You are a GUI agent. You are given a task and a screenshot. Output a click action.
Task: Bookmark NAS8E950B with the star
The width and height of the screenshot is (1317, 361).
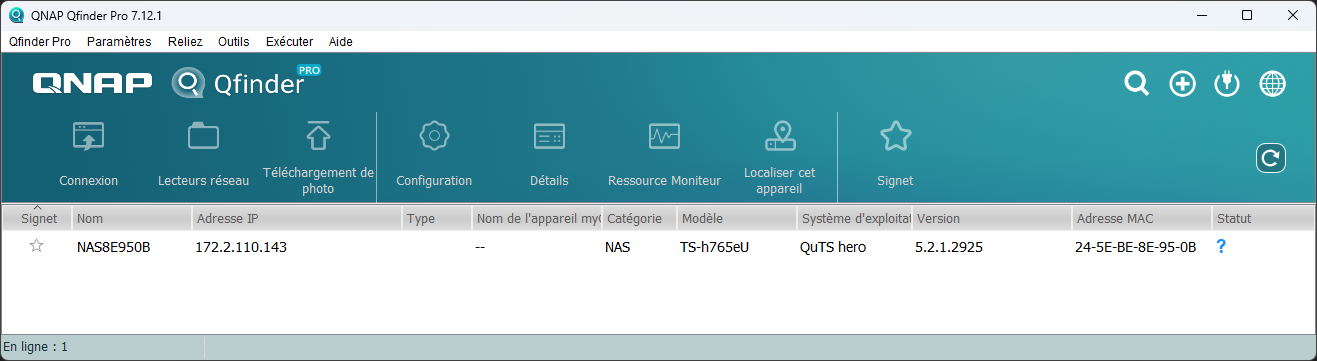click(37, 246)
